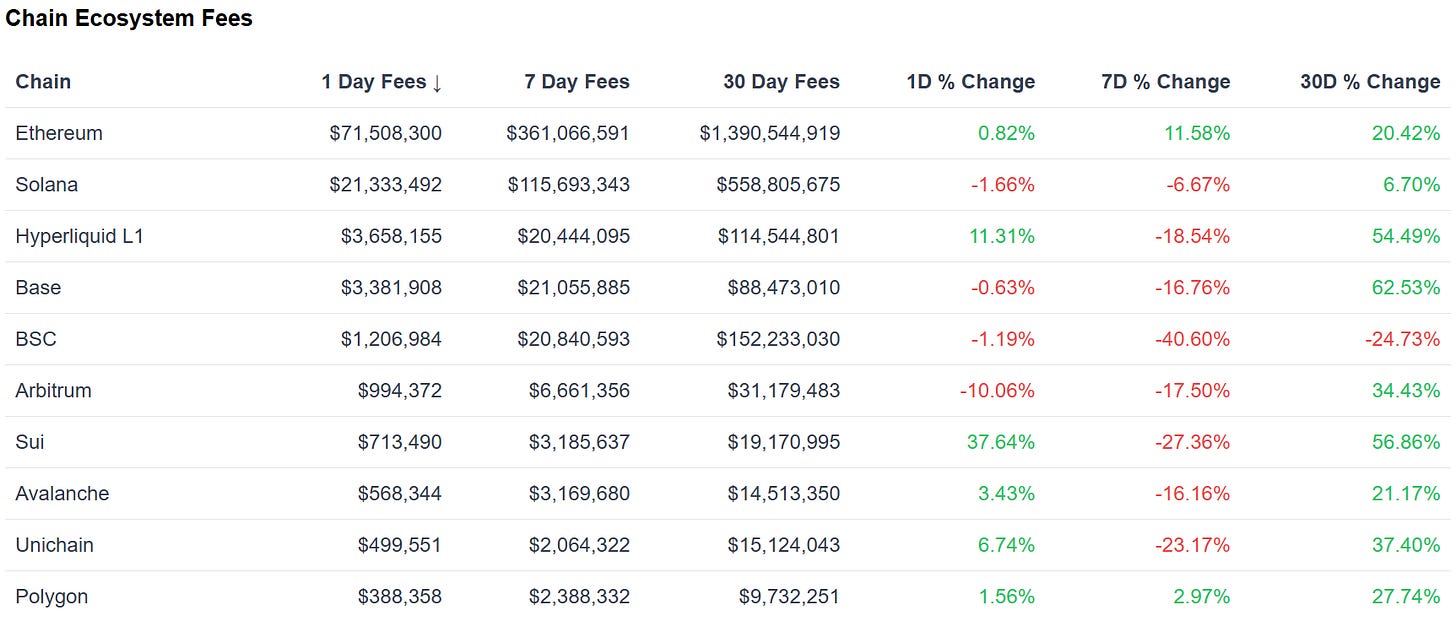Viewport: 1456px width, 620px height.
Task: Click Unichain 30 day fees $15,124,043
Action: [x=784, y=546]
